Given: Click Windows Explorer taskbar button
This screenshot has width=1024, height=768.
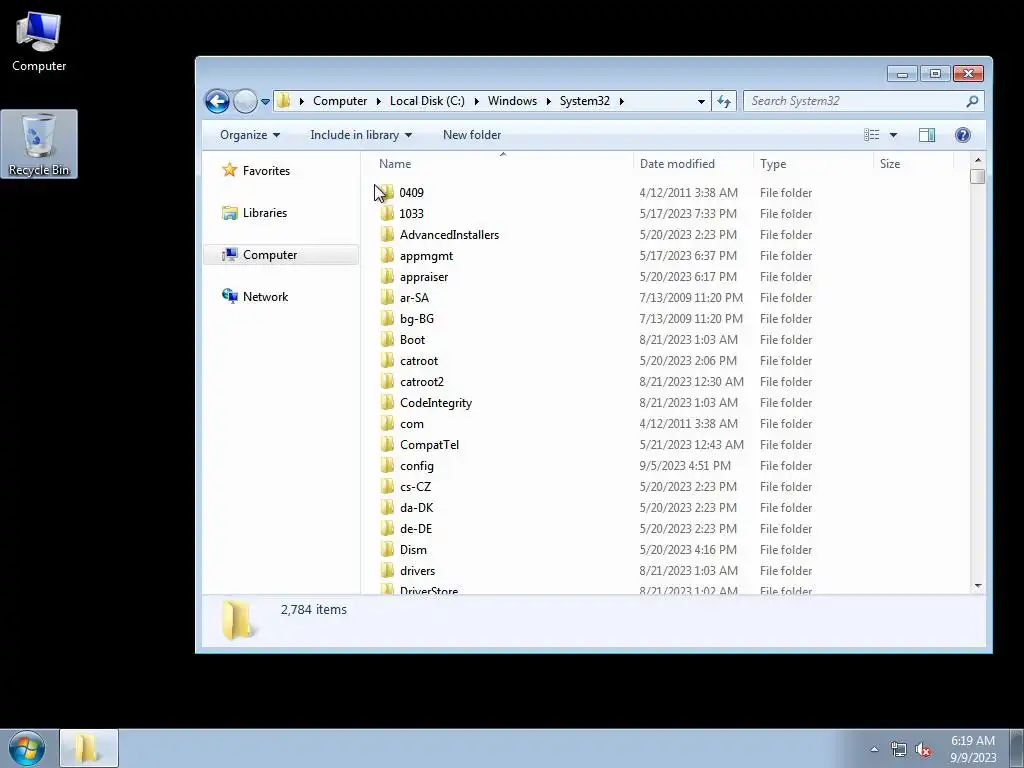Looking at the screenshot, I should click(89, 748).
